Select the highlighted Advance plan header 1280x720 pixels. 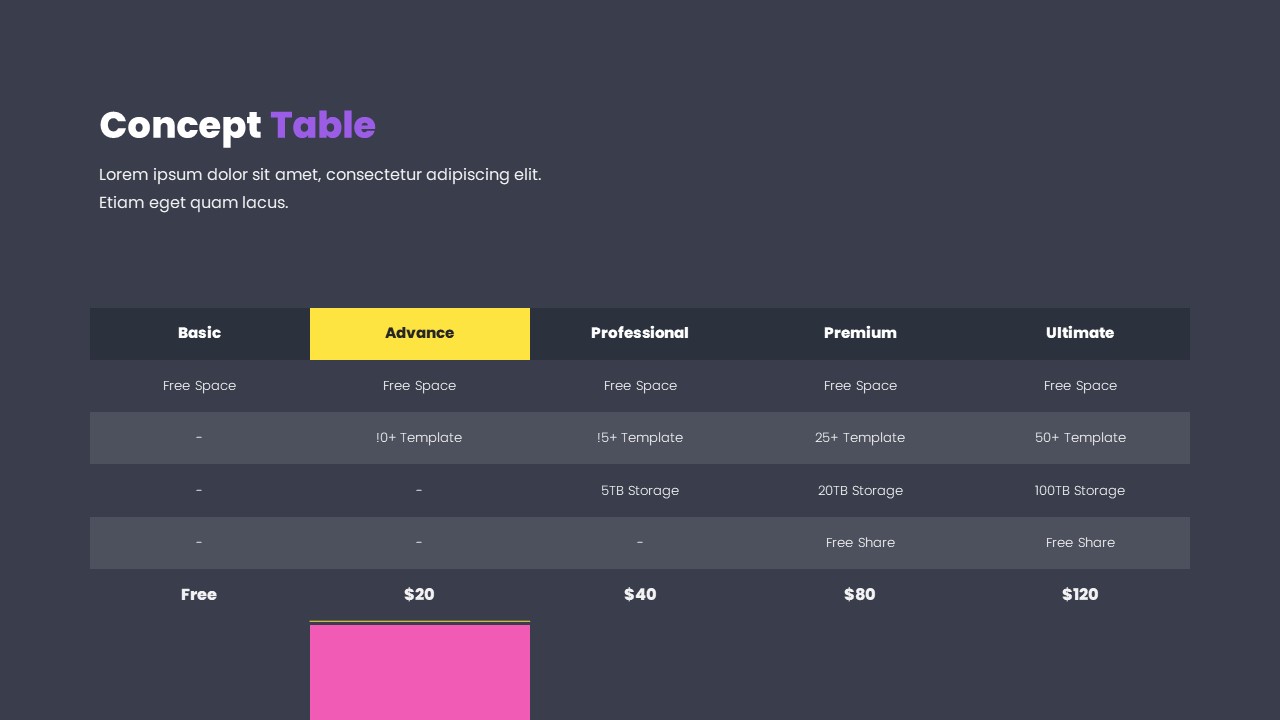419,333
